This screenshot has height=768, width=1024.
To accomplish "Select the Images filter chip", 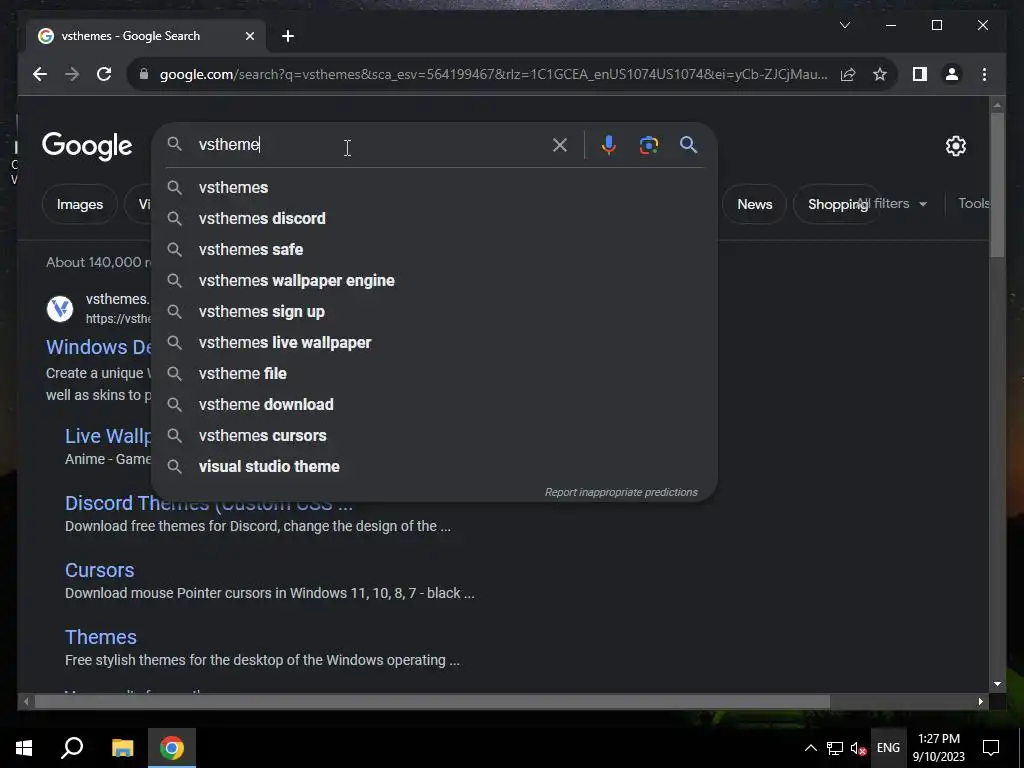I will 80,204.
